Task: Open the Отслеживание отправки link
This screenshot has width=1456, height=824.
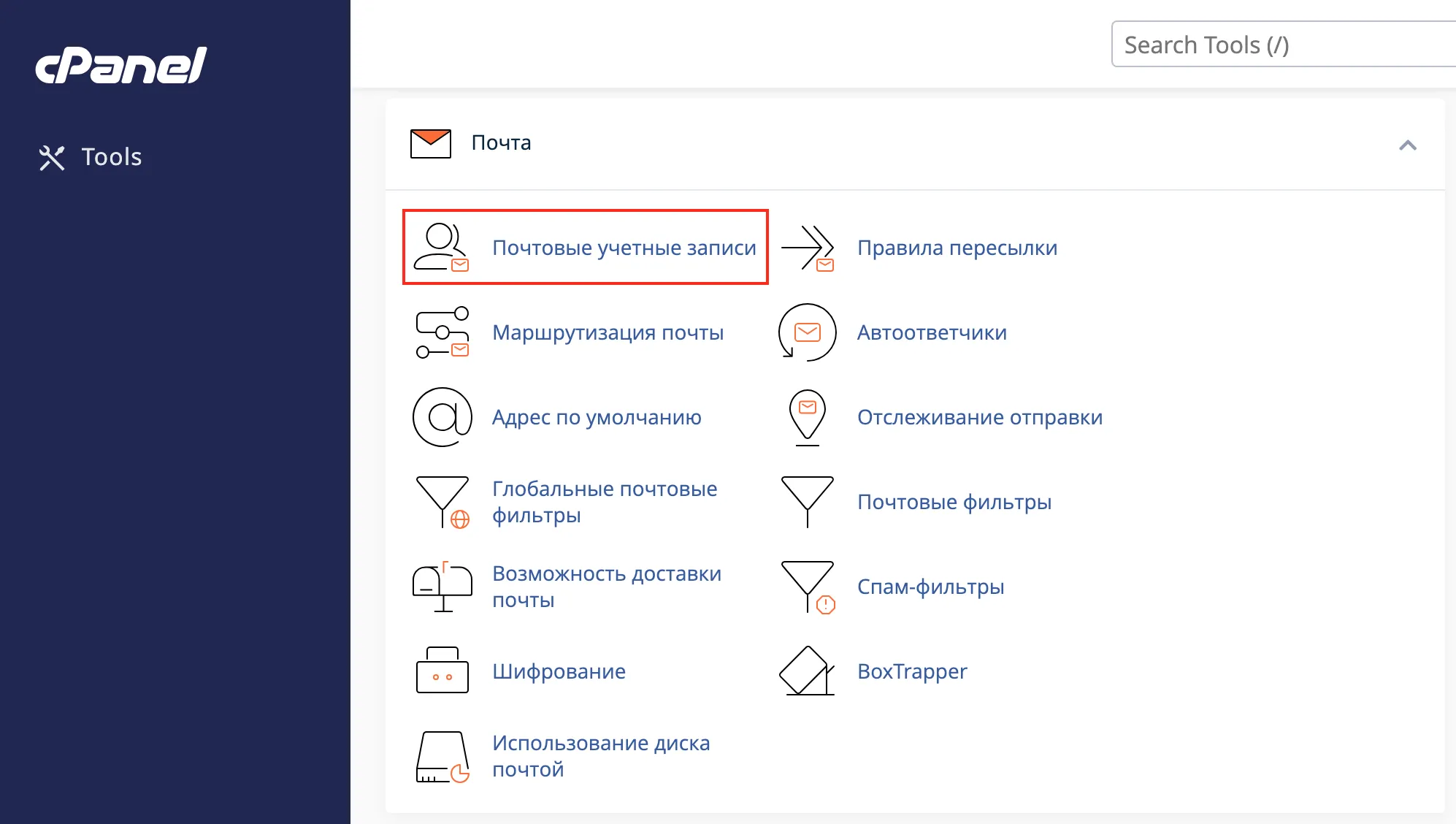Action: (x=980, y=417)
